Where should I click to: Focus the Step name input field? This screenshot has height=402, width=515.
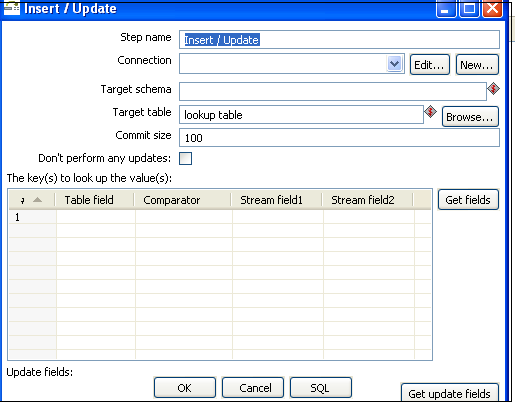point(339,40)
